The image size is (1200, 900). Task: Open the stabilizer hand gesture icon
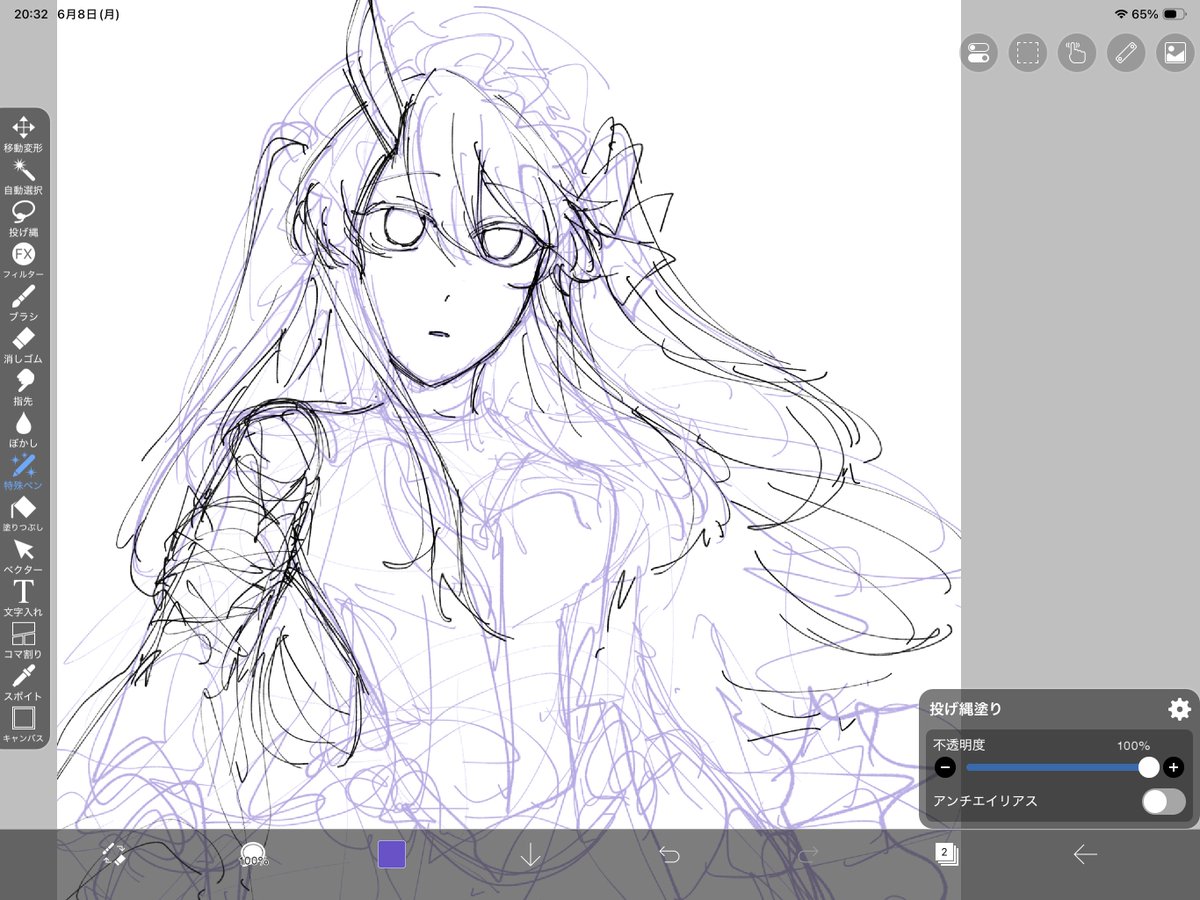[1077, 53]
